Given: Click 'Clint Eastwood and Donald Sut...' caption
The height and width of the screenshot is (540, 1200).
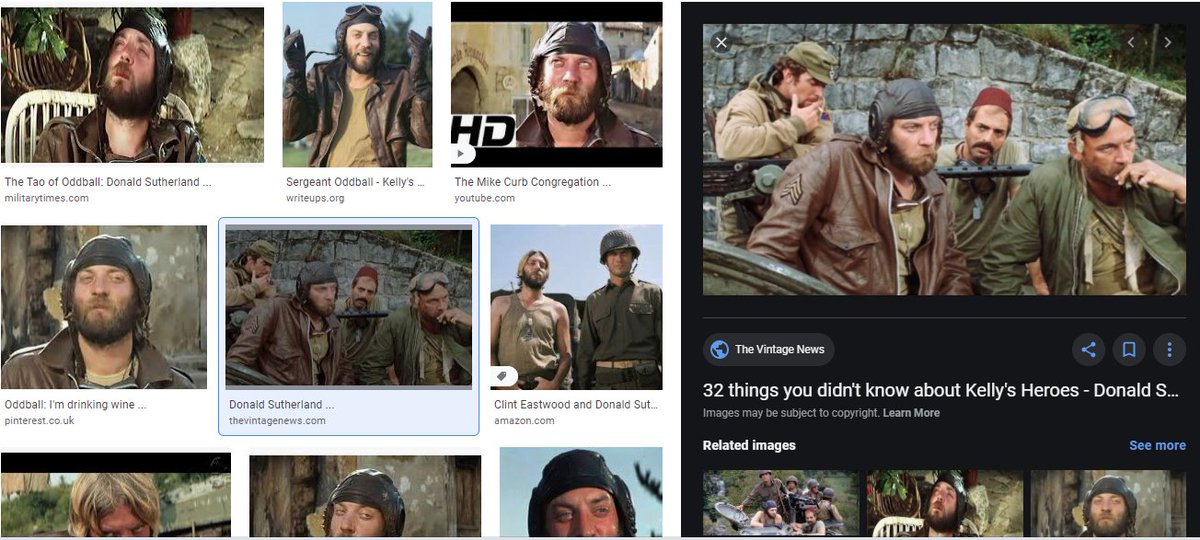Looking at the screenshot, I should (x=576, y=405).
